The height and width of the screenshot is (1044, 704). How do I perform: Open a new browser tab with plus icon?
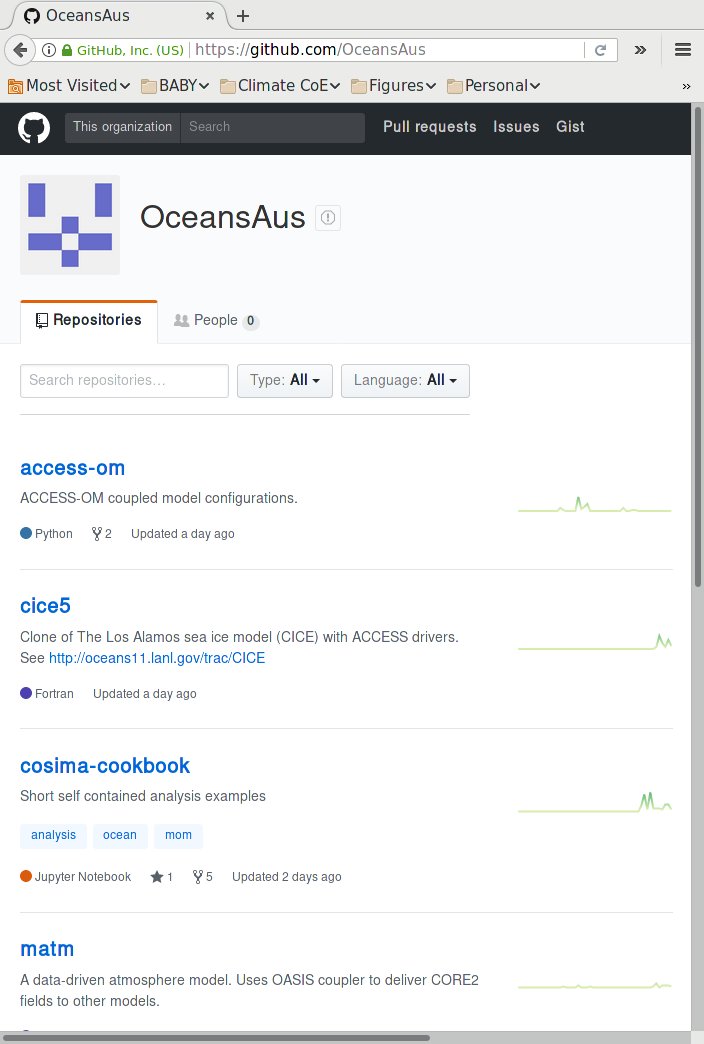(243, 16)
